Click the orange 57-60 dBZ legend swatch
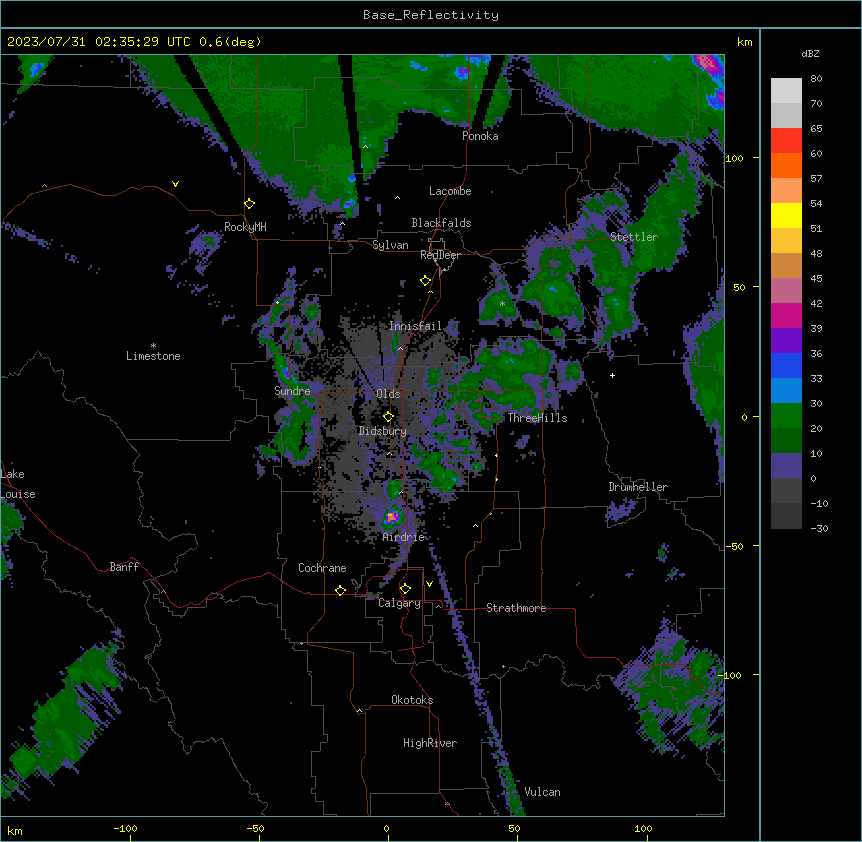862x842 pixels. tap(786, 165)
